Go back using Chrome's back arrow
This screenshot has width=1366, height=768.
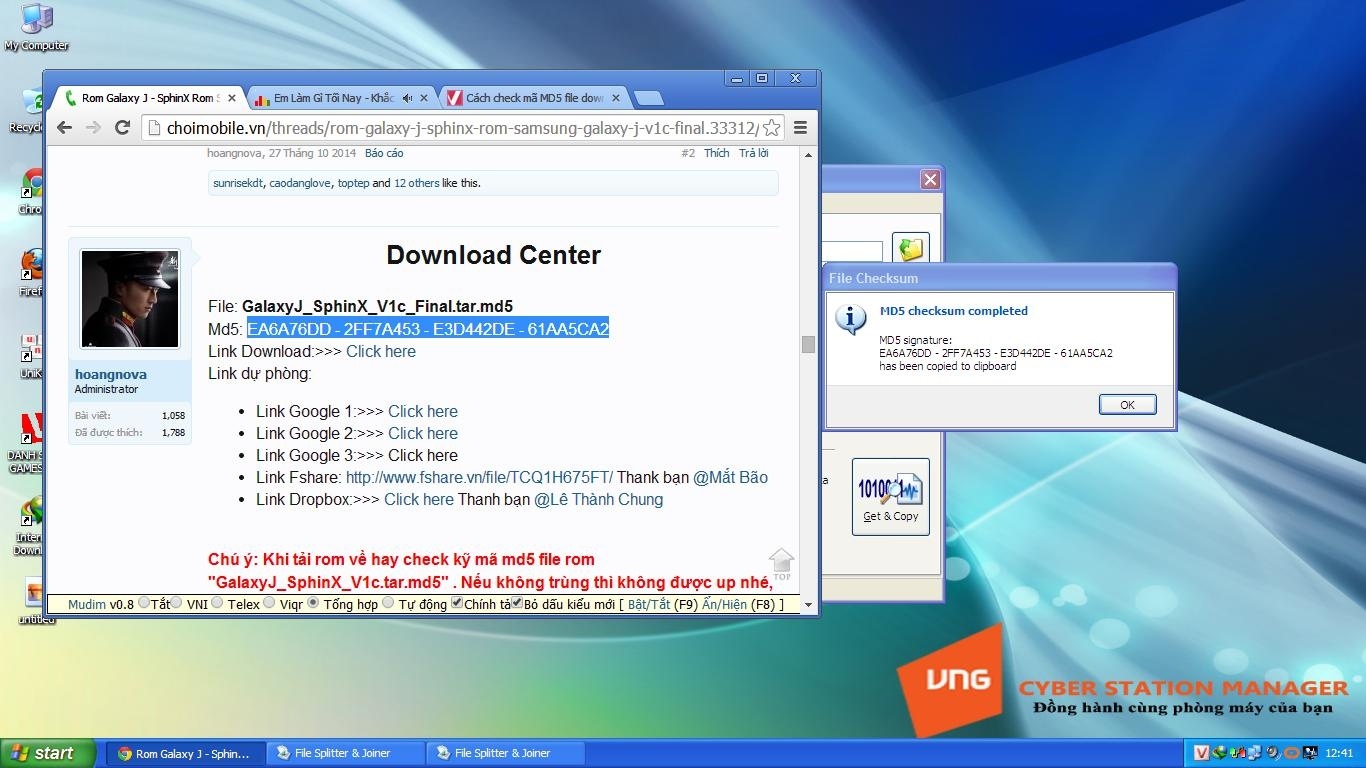(x=65, y=127)
